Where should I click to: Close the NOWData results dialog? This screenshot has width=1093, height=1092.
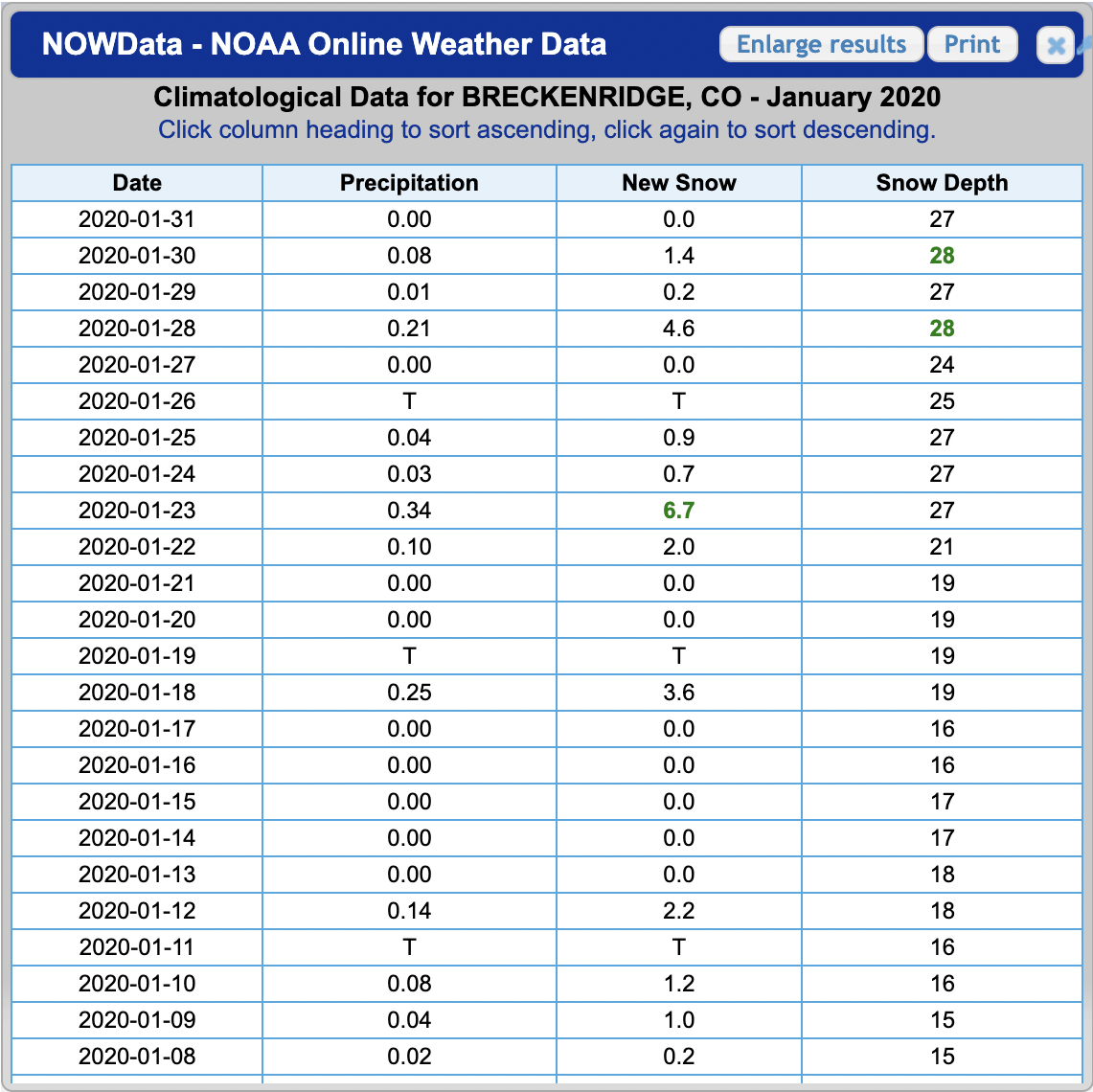(x=1056, y=46)
